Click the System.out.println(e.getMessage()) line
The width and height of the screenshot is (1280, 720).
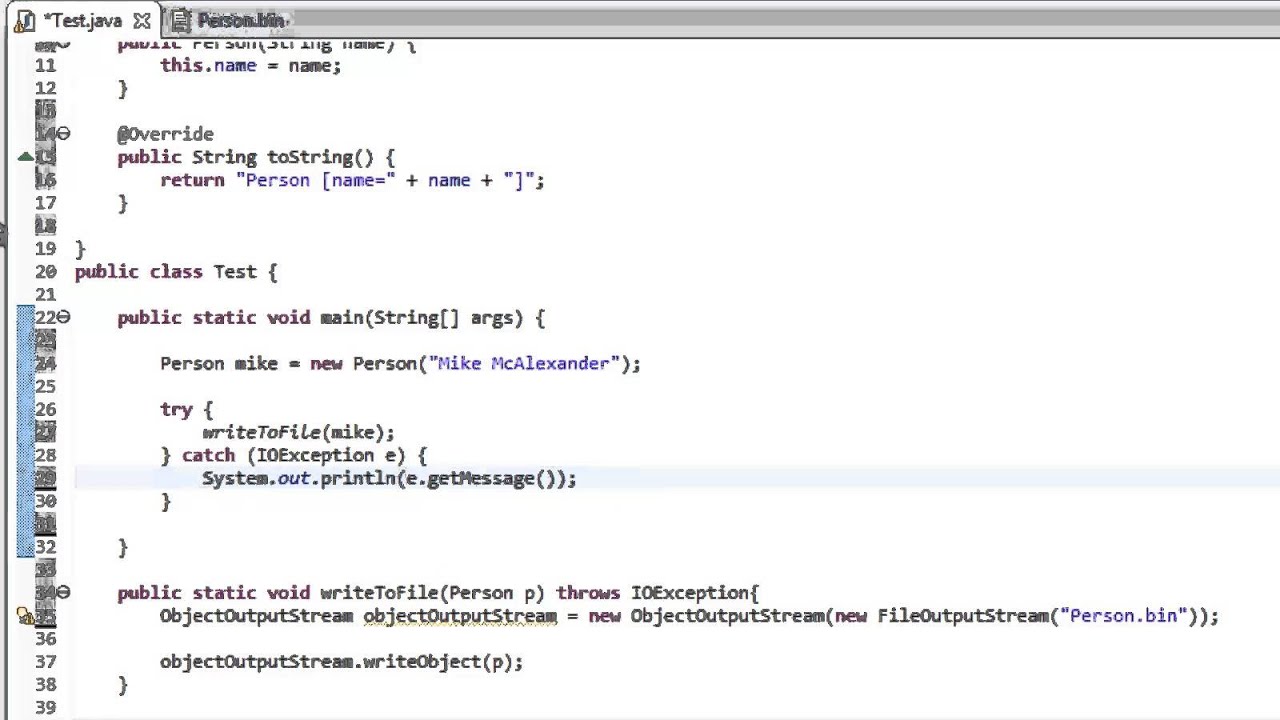(389, 479)
